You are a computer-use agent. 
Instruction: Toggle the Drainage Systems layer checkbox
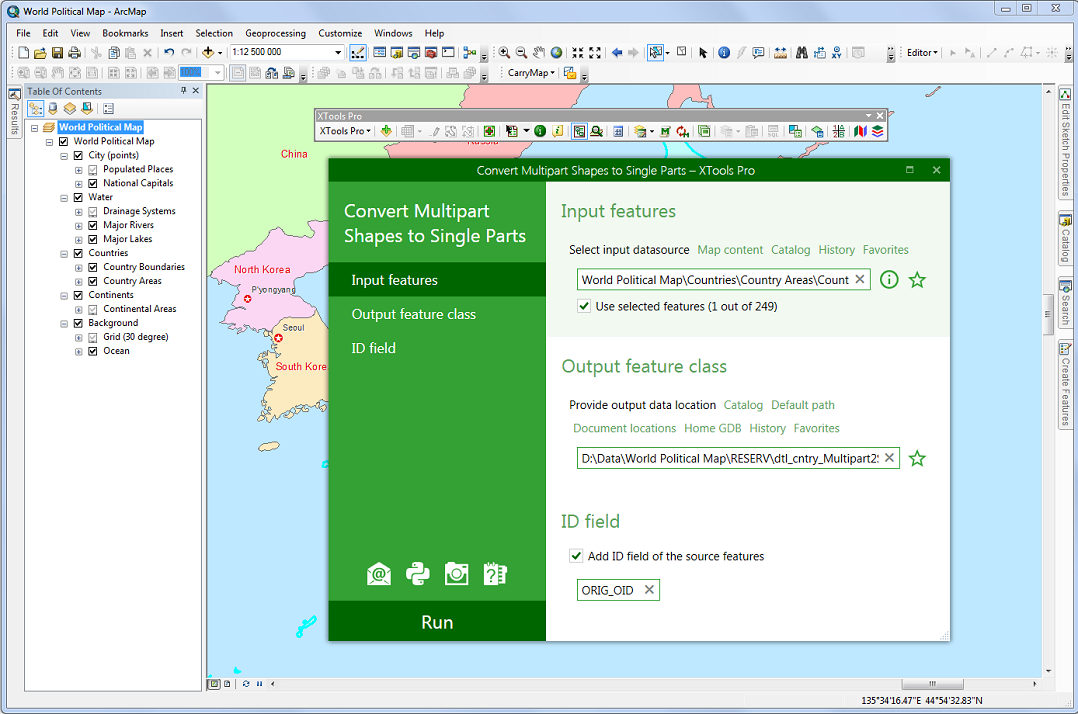point(93,212)
